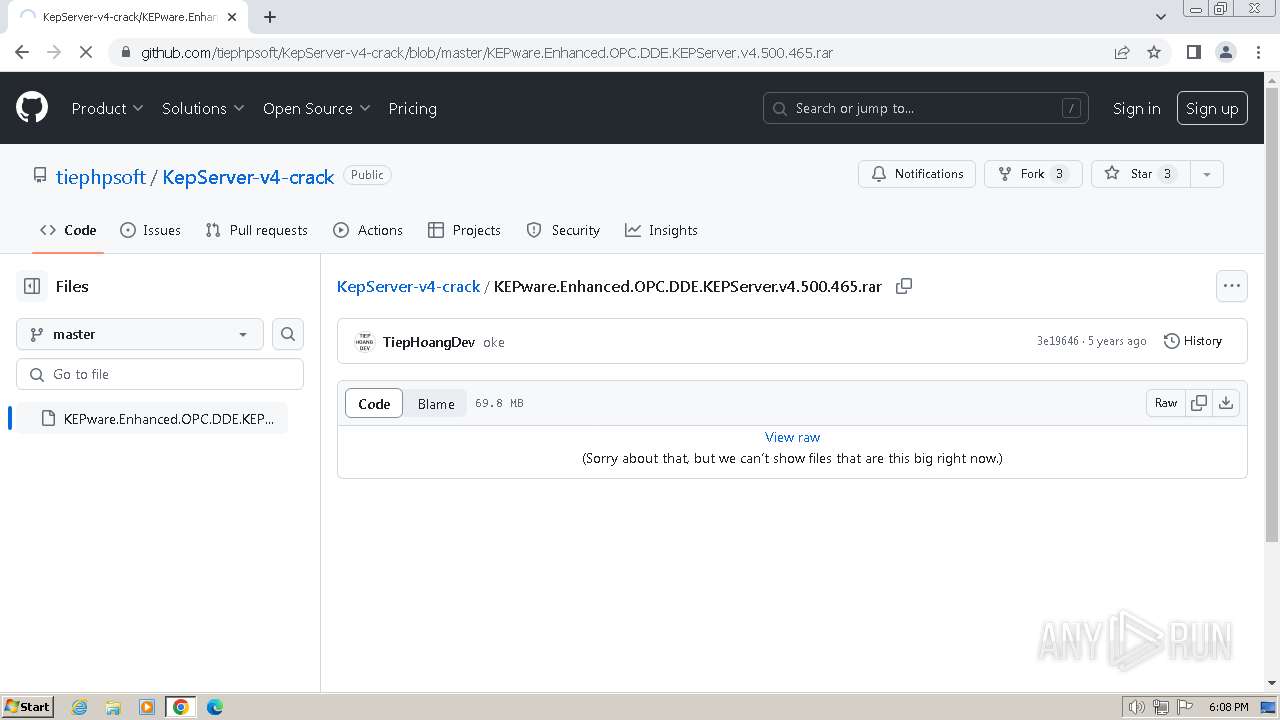The height and width of the screenshot is (720, 1280).
Task: Select the Code view toggle
Action: (x=374, y=403)
